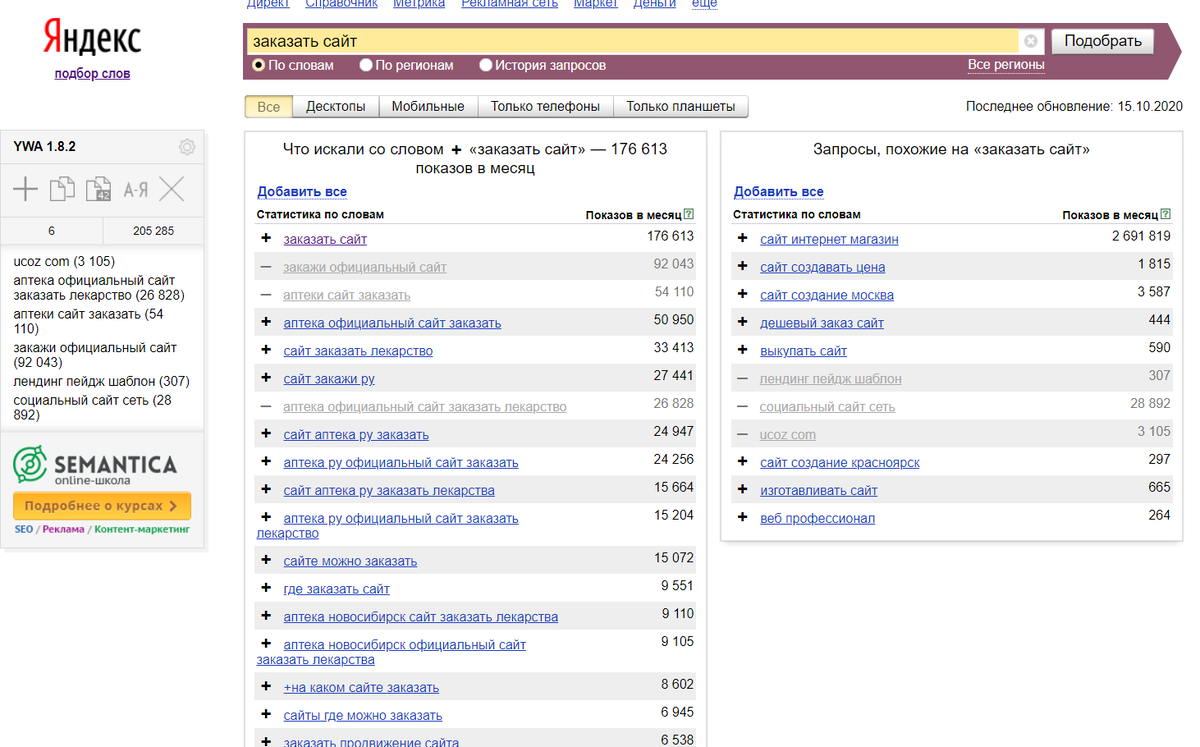Click right 'Добавить все' link
Viewport: 1200px width, 747px height.
click(x=779, y=192)
